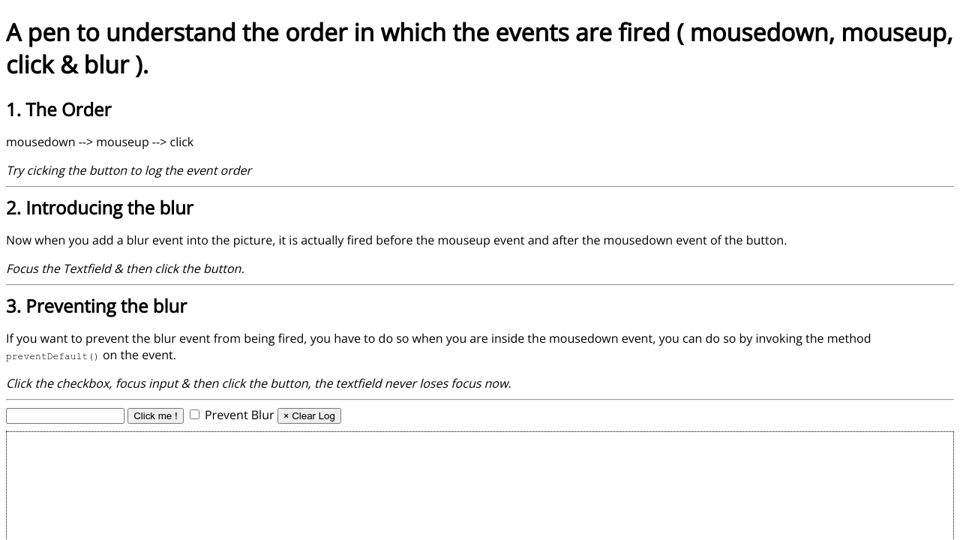Click the divider line below "The Order" section
The height and width of the screenshot is (540, 960).
tap(480, 187)
